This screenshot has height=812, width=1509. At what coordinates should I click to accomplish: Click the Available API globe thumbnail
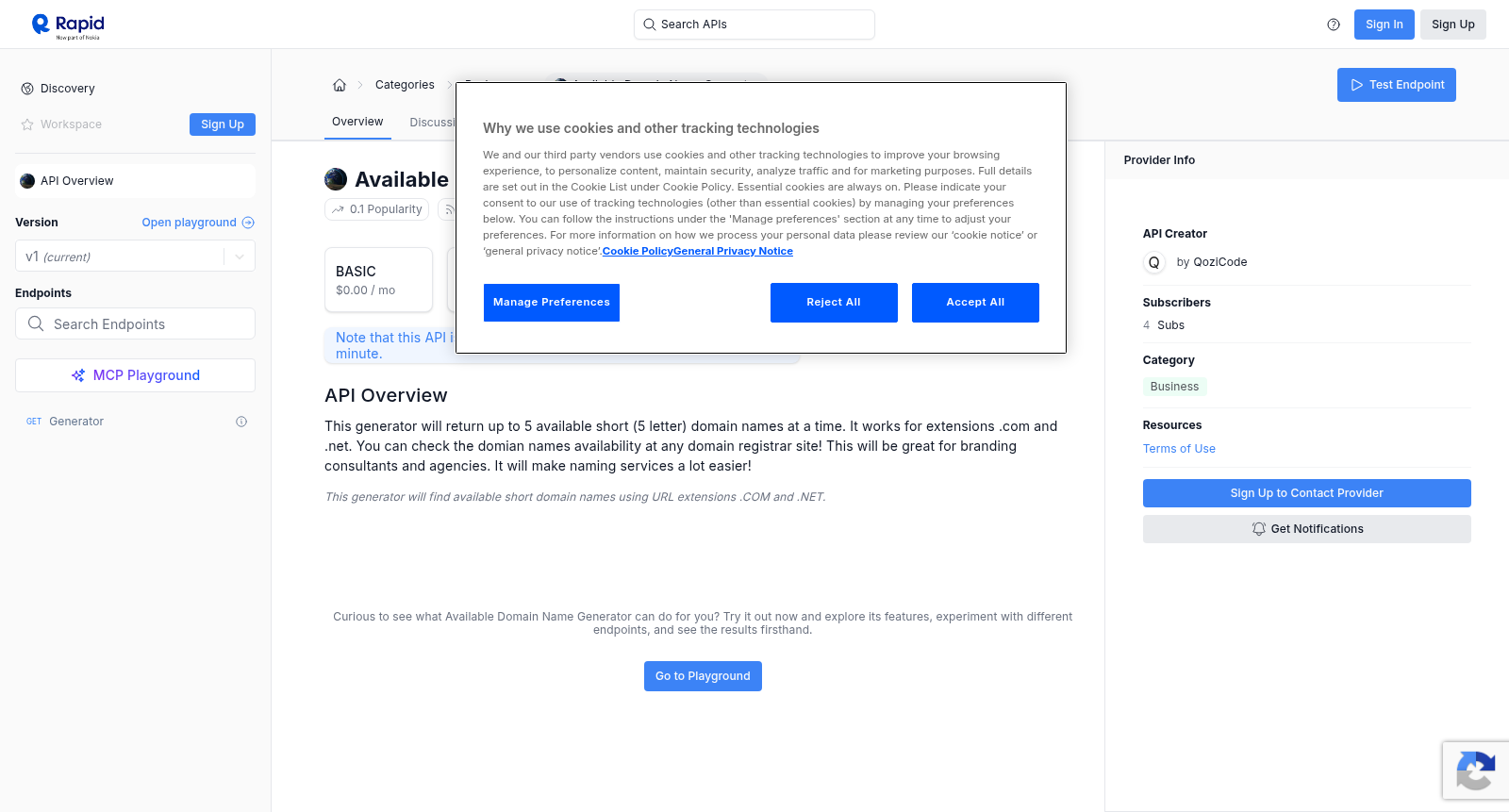(336, 179)
